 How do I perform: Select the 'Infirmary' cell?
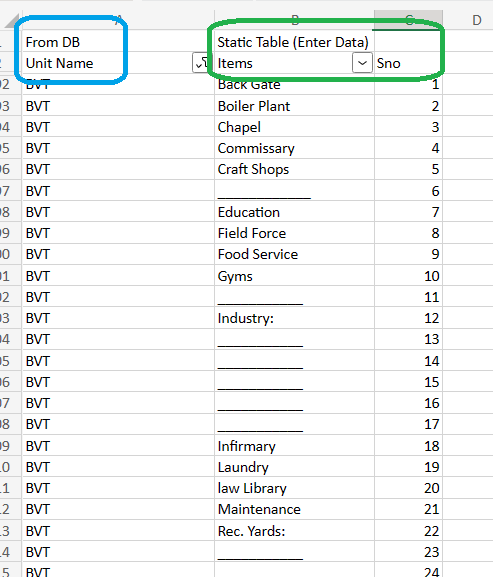[x=294, y=446]
